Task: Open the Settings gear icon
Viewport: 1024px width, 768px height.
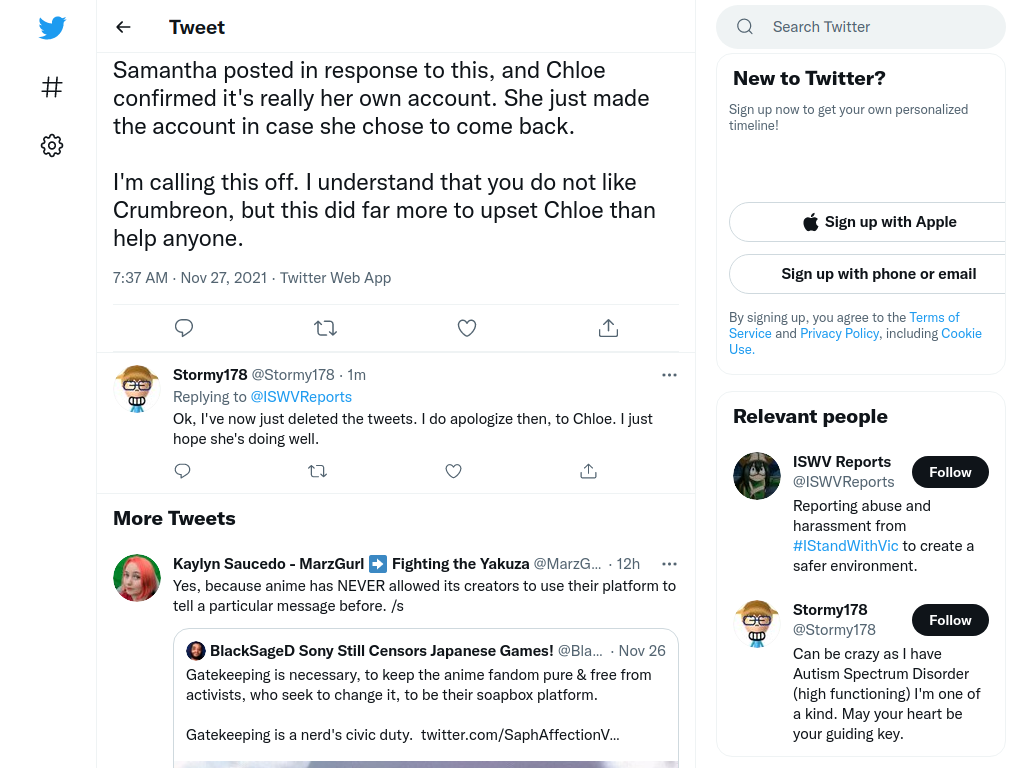Action: (52, 145)
